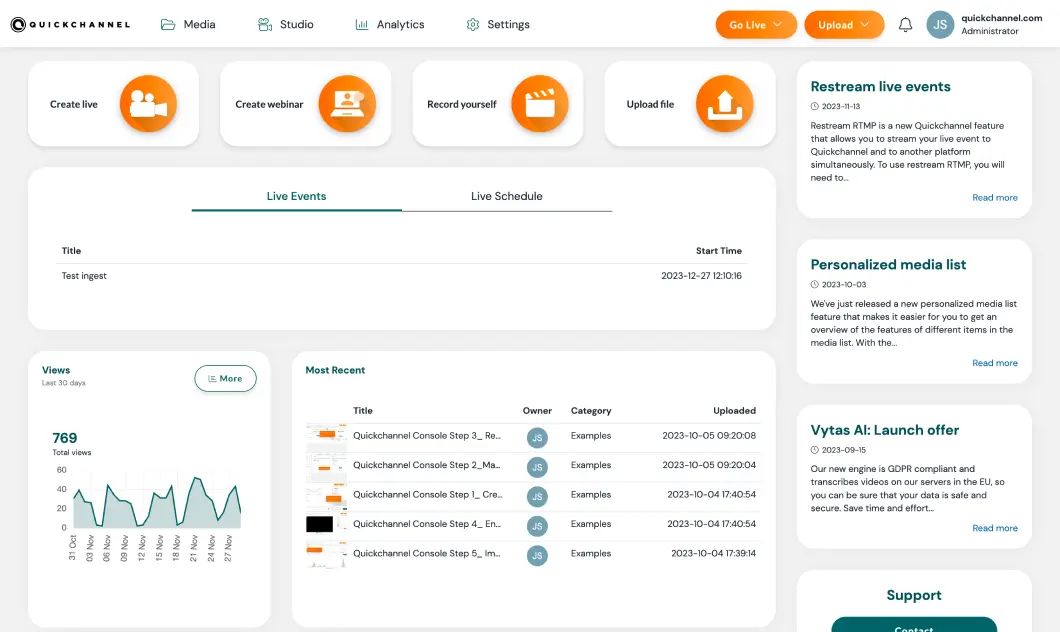
Task: Click the Quickchannel logo in header
Action: click(70, 25)
